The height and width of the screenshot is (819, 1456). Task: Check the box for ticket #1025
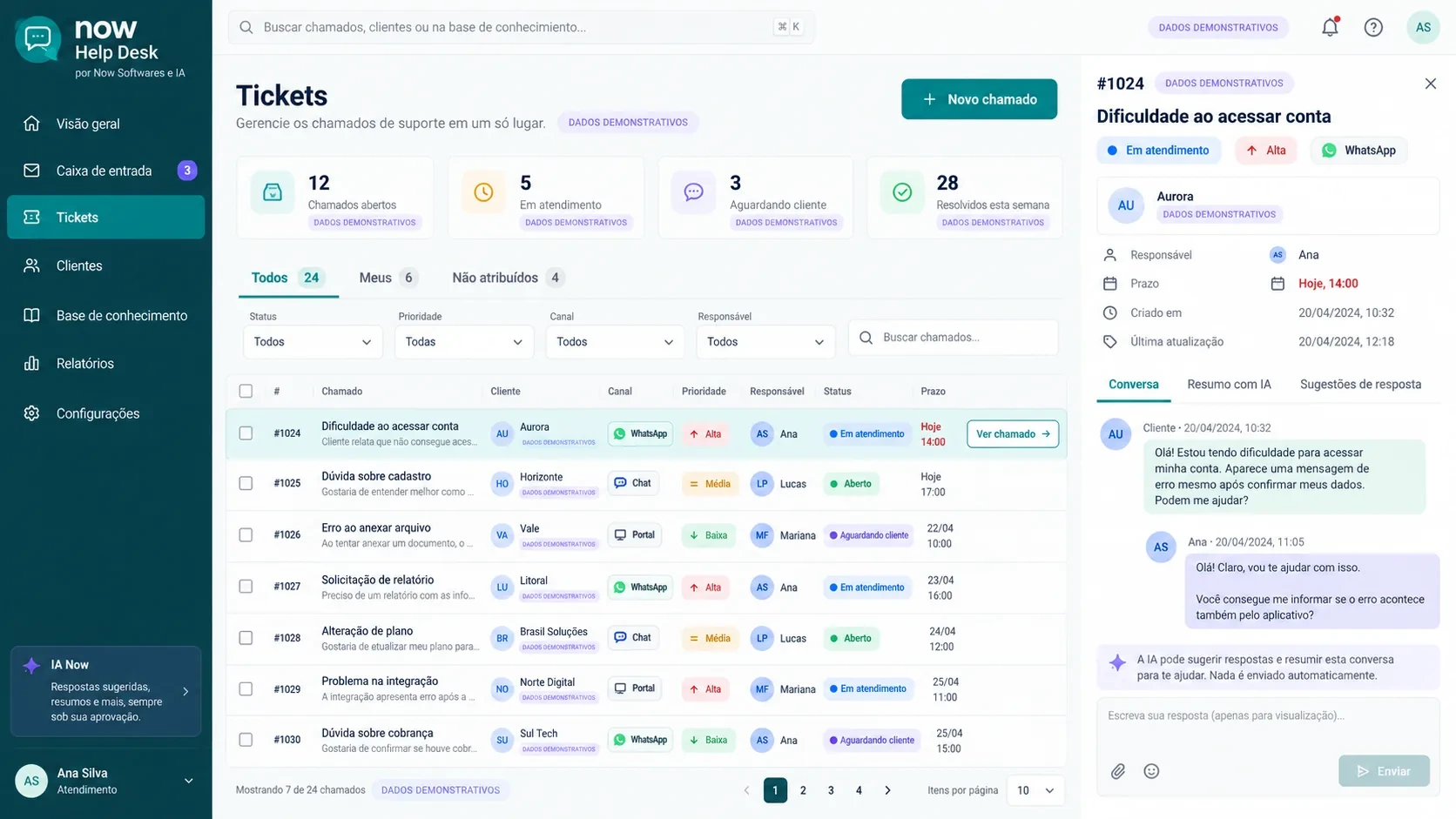[x=246, y=483]
